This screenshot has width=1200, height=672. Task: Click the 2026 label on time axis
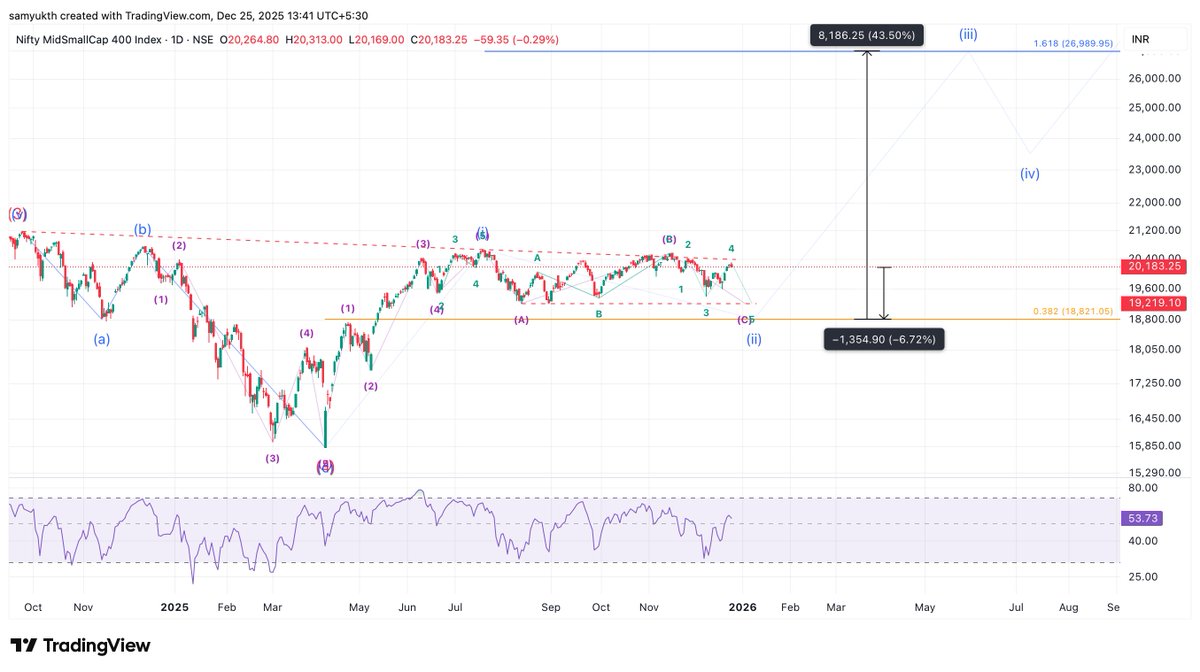[x=741, y=607]
